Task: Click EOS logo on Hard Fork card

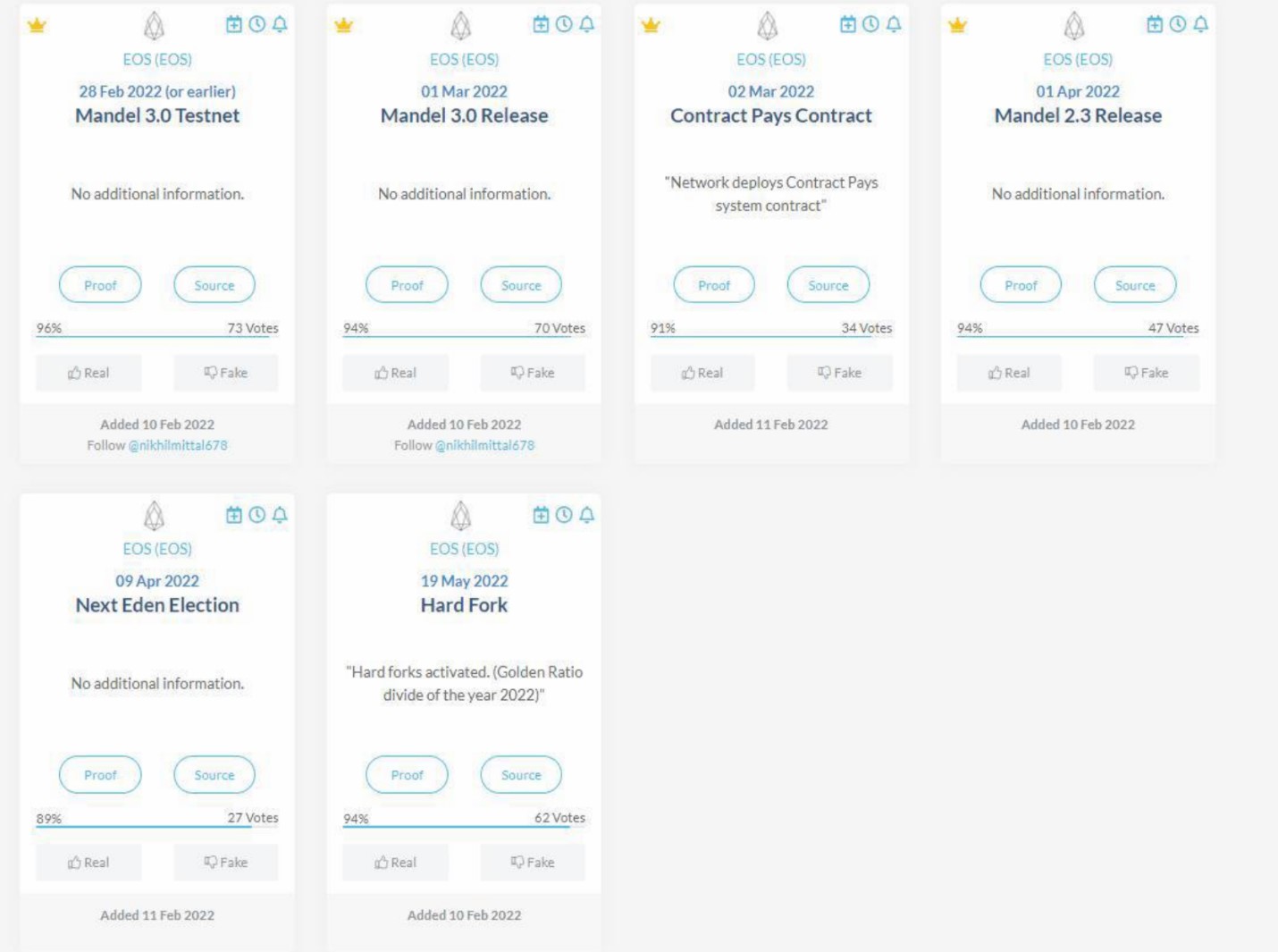Action: (x=461, y=516)
